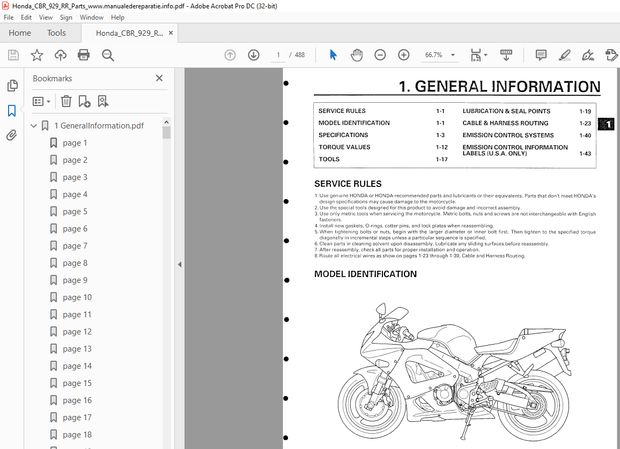
Task: Jump to bookmark page 8
Action: [75, 263]
